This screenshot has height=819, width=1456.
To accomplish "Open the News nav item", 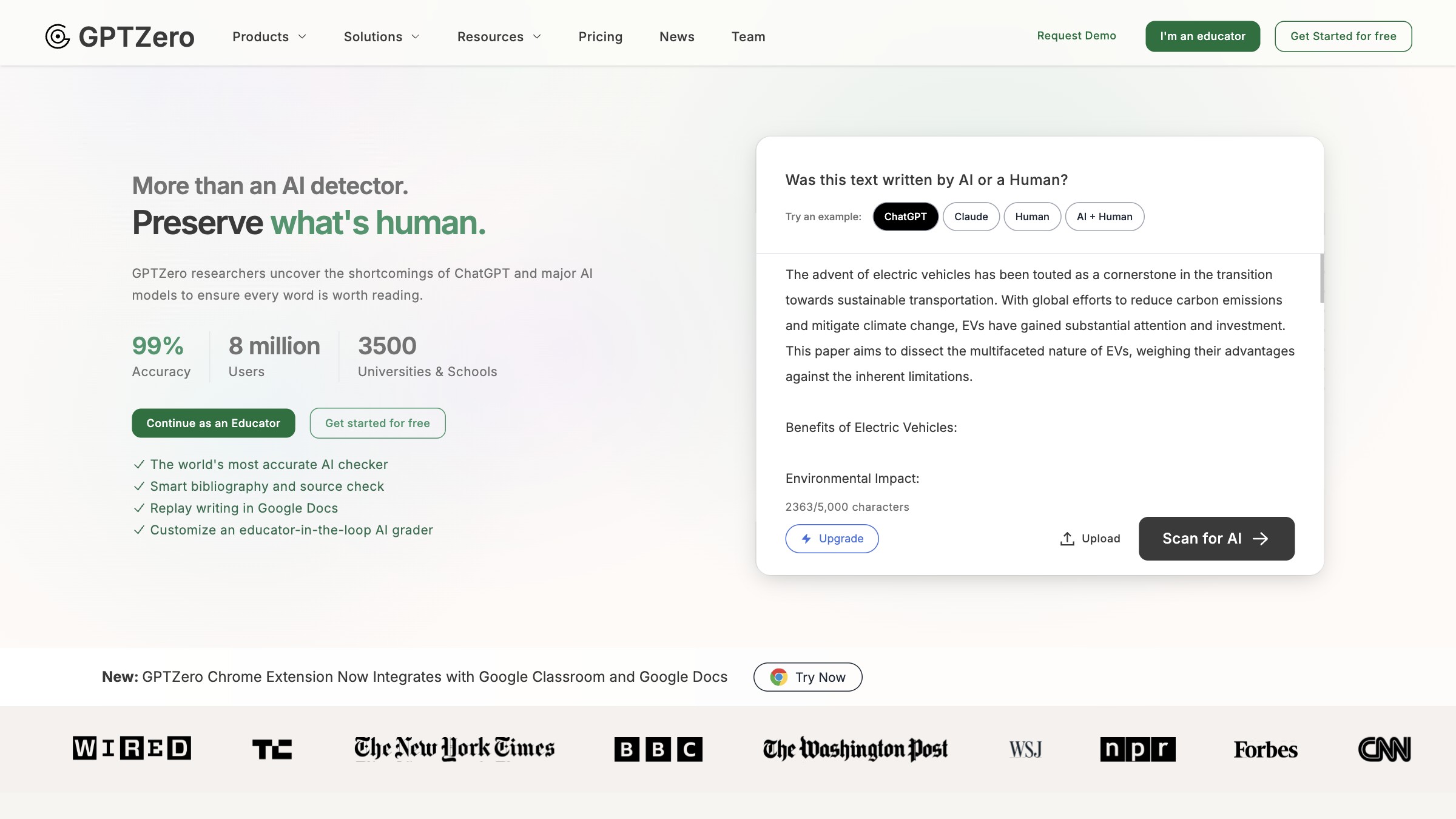I will (676, 37).
